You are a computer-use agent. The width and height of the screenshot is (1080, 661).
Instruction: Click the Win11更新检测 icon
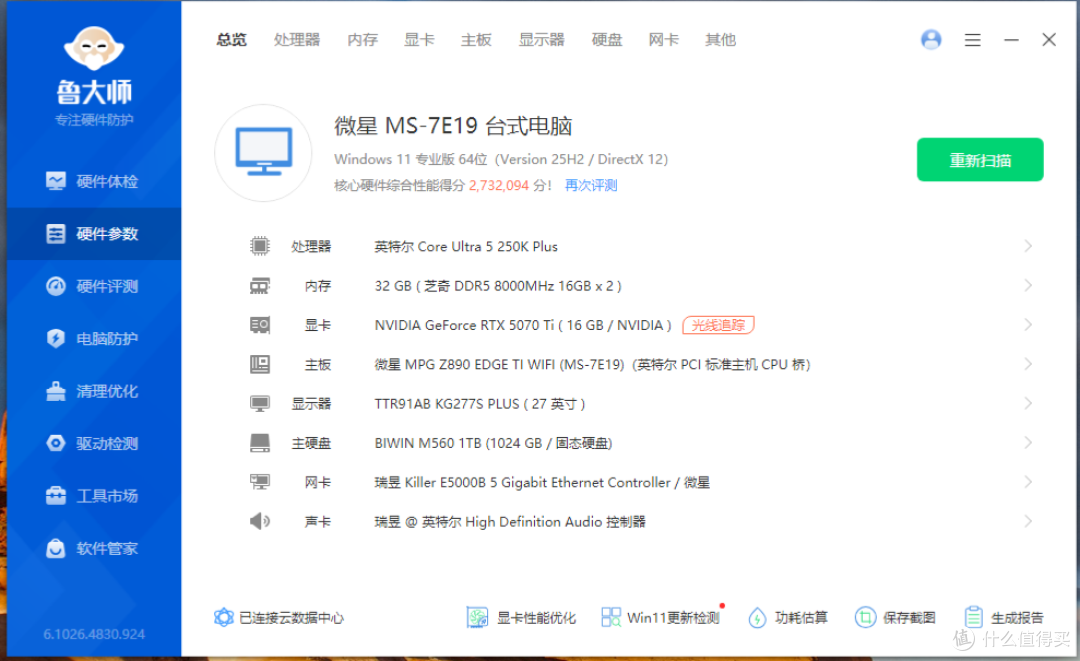click(x=611, y=617)
